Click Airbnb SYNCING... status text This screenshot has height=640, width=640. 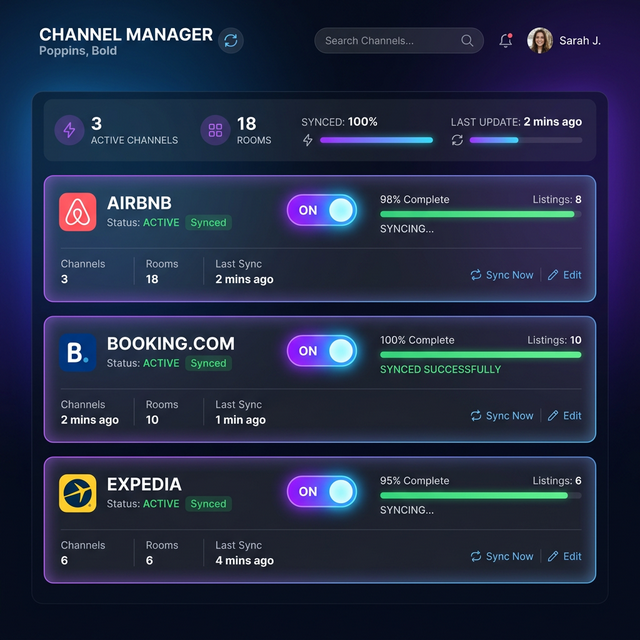pyautogui.click(x=407, y=229)
